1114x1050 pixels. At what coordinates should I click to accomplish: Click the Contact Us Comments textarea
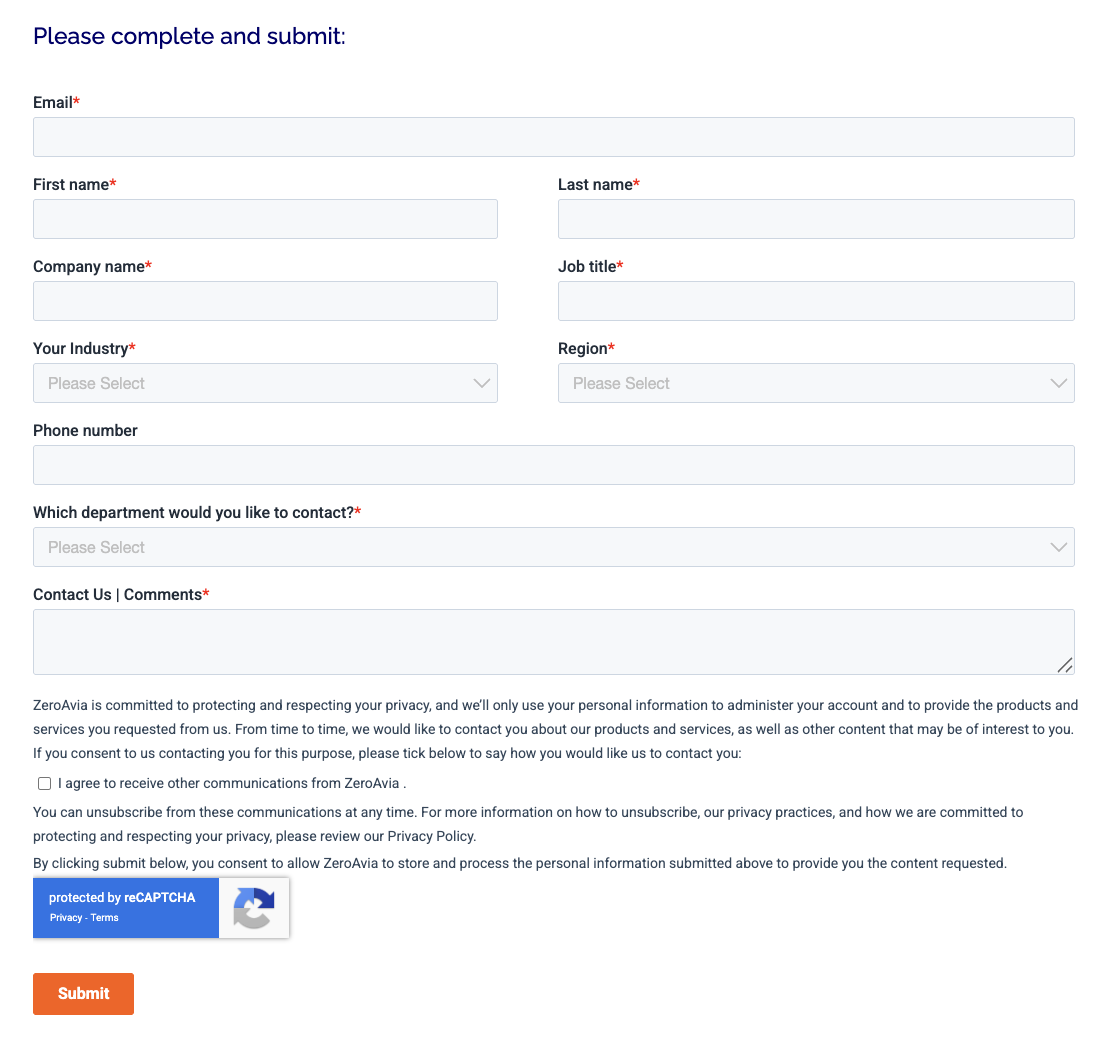(554, 640)
